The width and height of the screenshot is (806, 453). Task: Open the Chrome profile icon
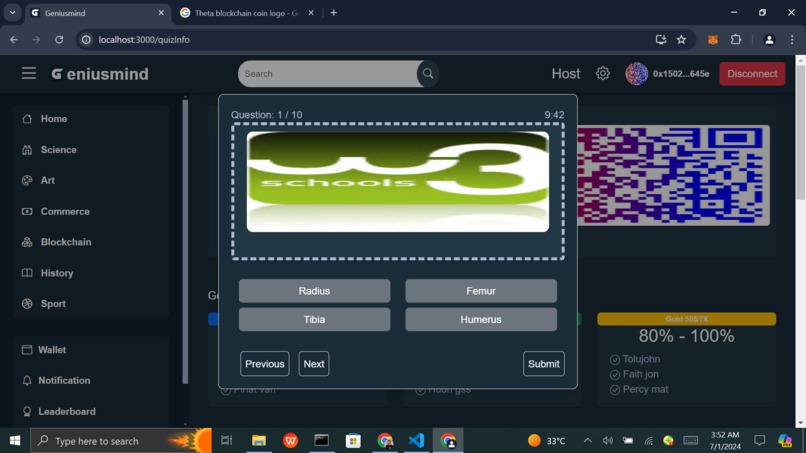tap(769, 40)
